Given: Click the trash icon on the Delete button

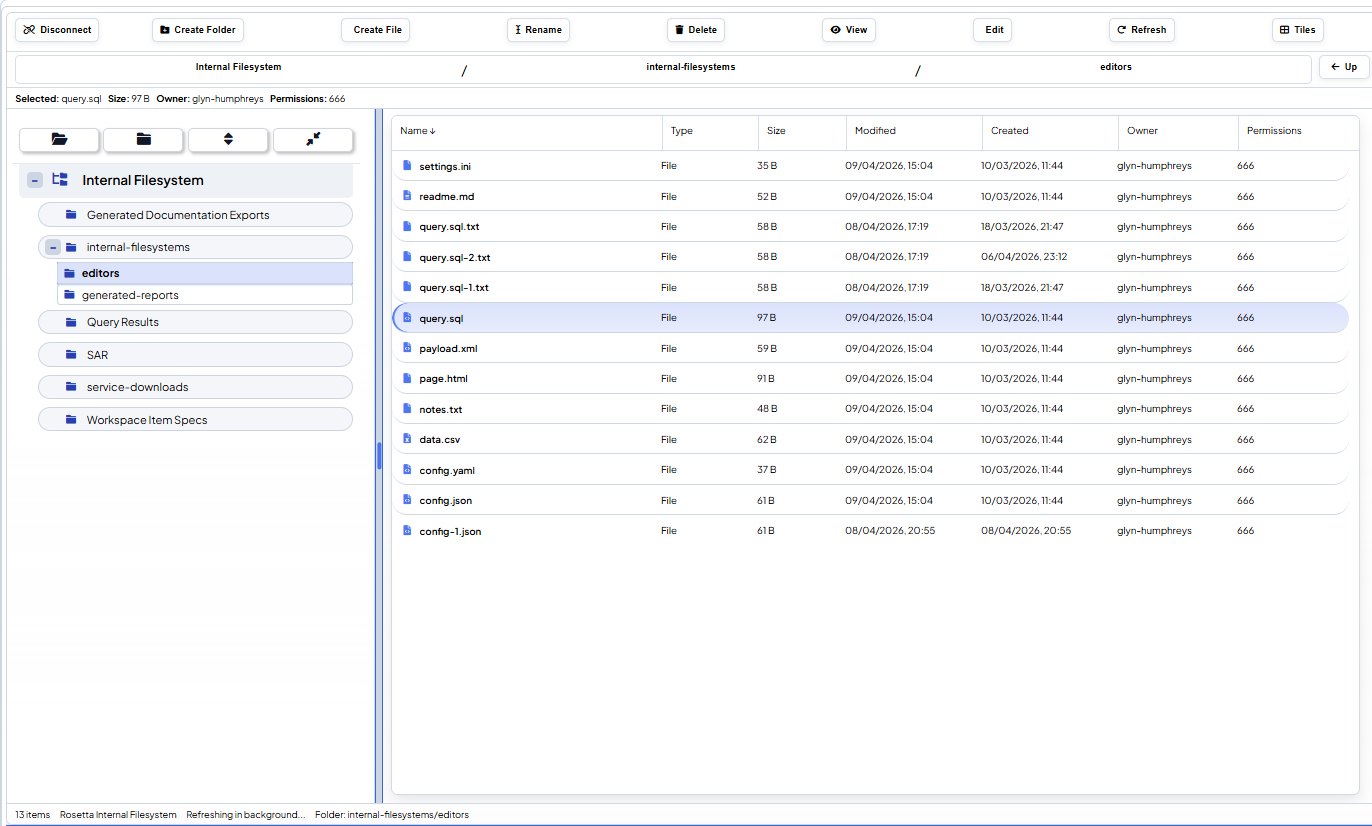Looking at the screenshot, I should [679, 30].
